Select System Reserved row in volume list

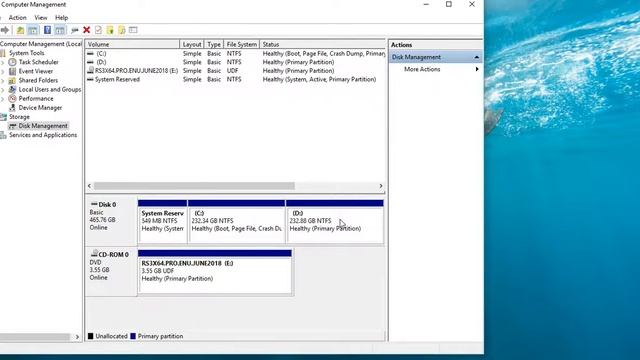(236, 79)
